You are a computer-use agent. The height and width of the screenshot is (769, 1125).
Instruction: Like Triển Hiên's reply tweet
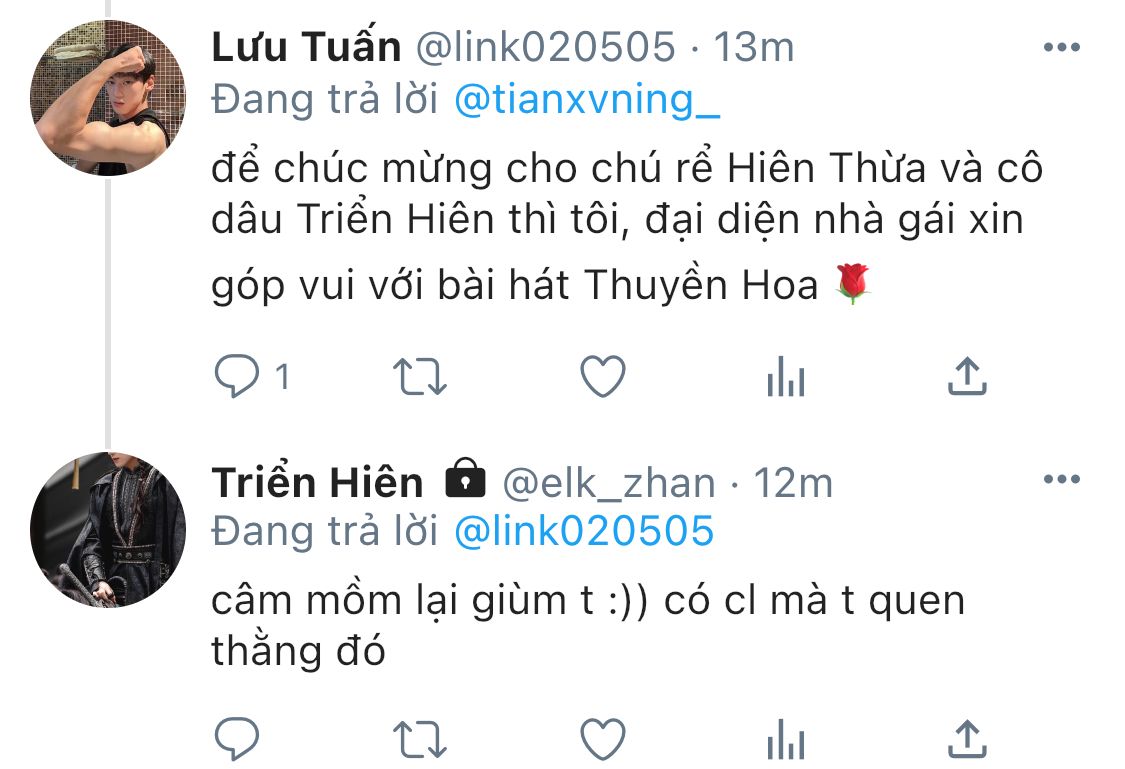tap(603, 739)
